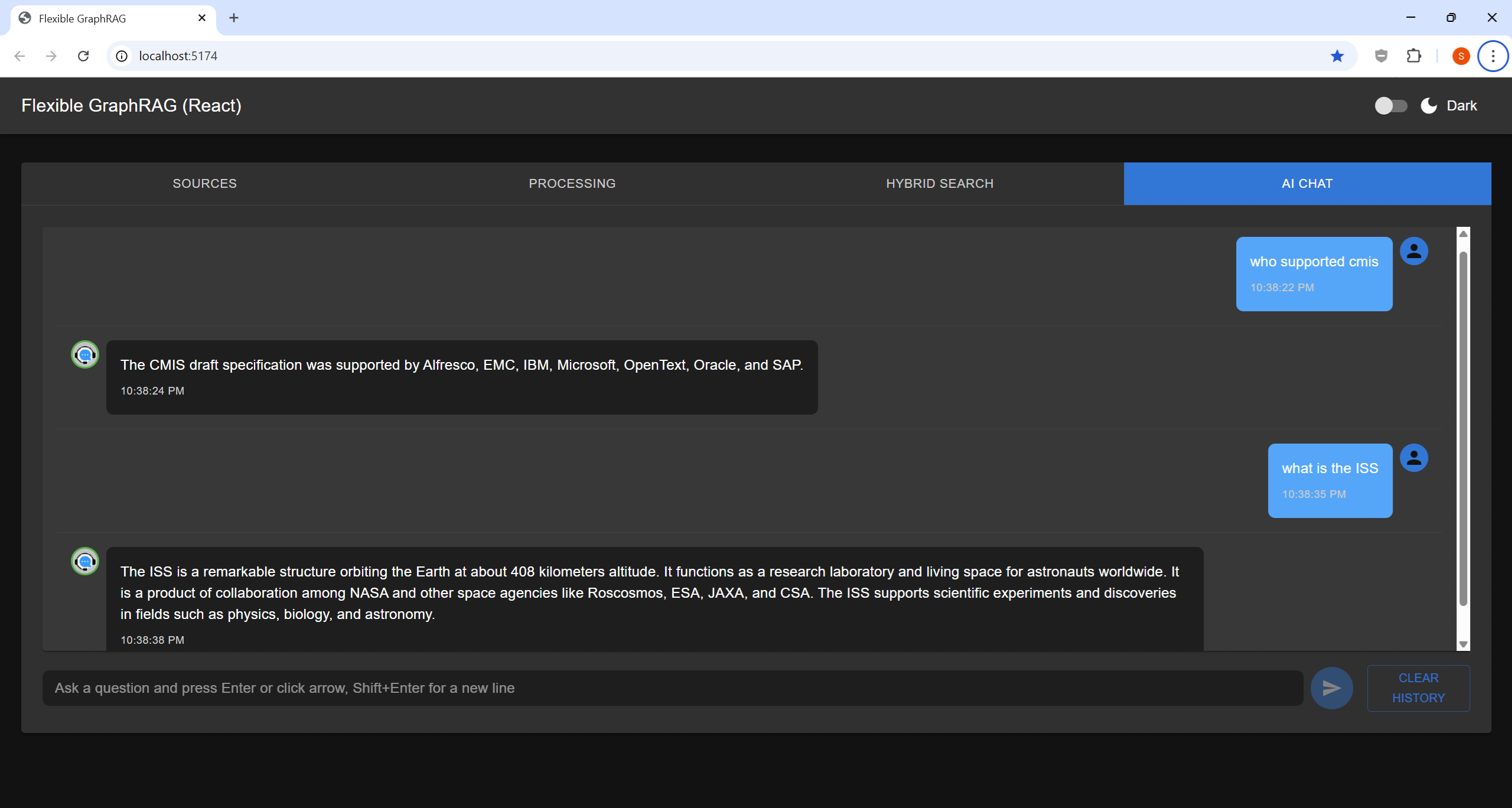
Task: Click the AI bot avatar beside ISS answer
Action: [85, 561]
